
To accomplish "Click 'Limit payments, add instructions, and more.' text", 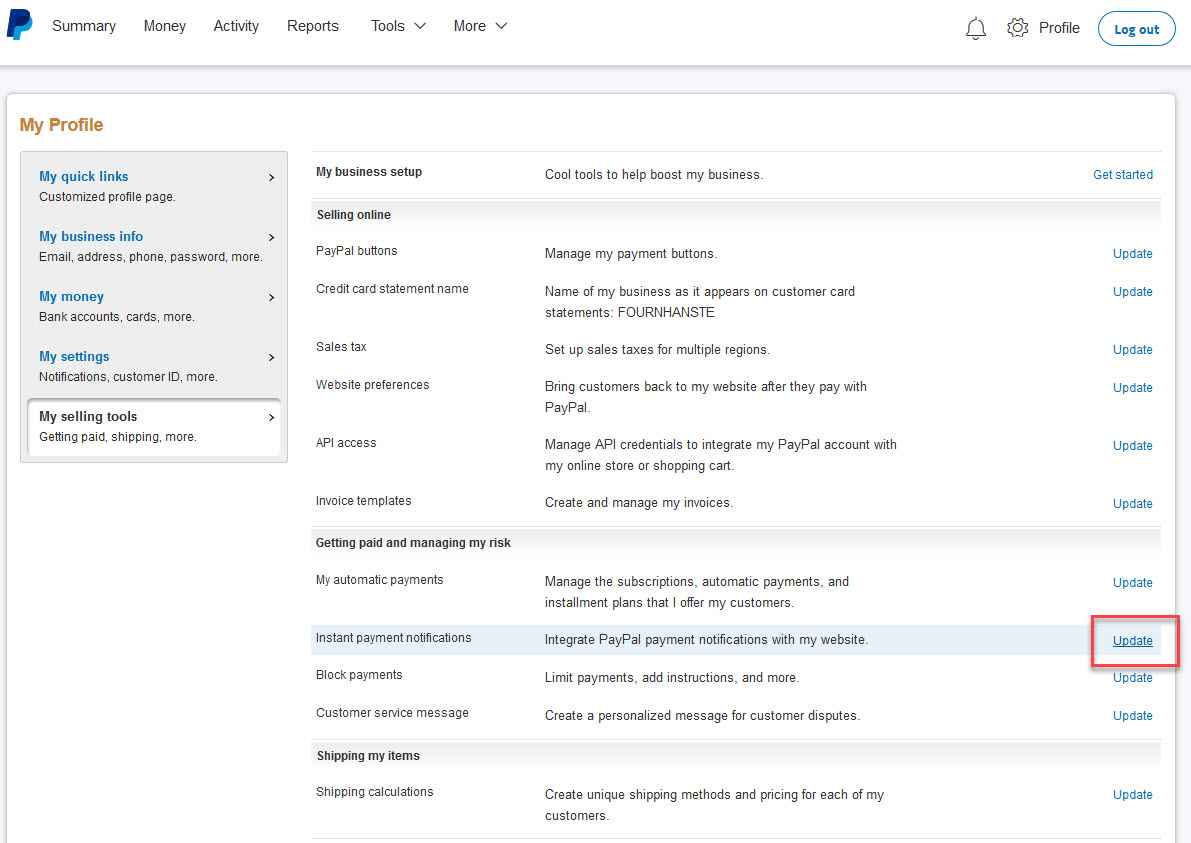I will tap(672, 677).
